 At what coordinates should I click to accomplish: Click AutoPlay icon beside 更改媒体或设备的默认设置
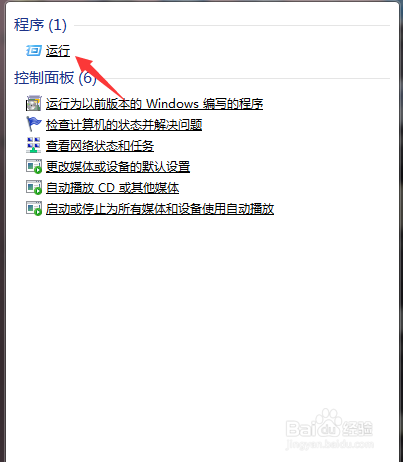click(x=34, y=166)
